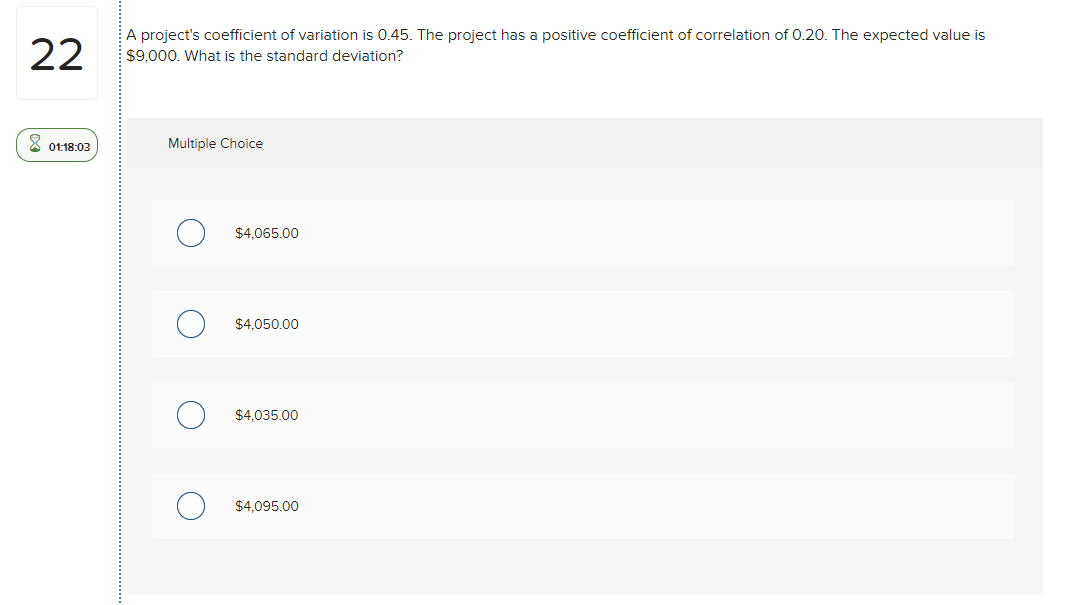Click the question number 22 card
This screenshot has height=605, width=1066.
(x=56, y=52)
